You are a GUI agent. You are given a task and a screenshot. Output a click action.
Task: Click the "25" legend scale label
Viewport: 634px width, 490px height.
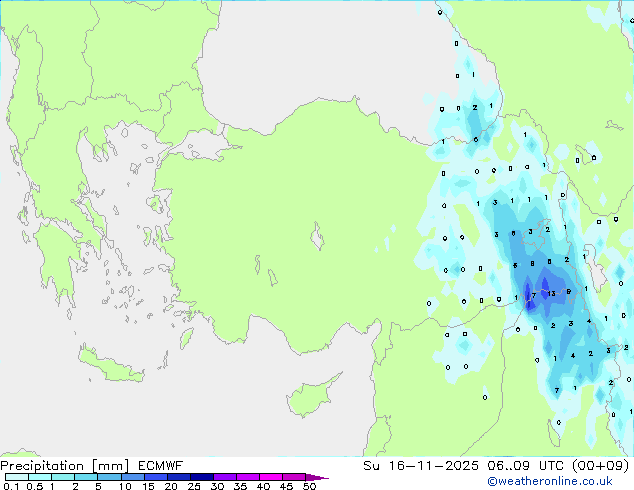pos(194,486)
